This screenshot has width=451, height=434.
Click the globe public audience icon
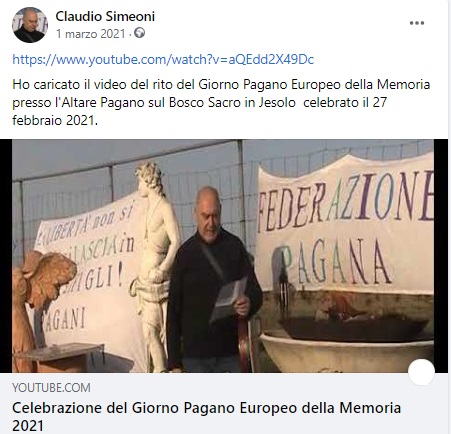140,33
